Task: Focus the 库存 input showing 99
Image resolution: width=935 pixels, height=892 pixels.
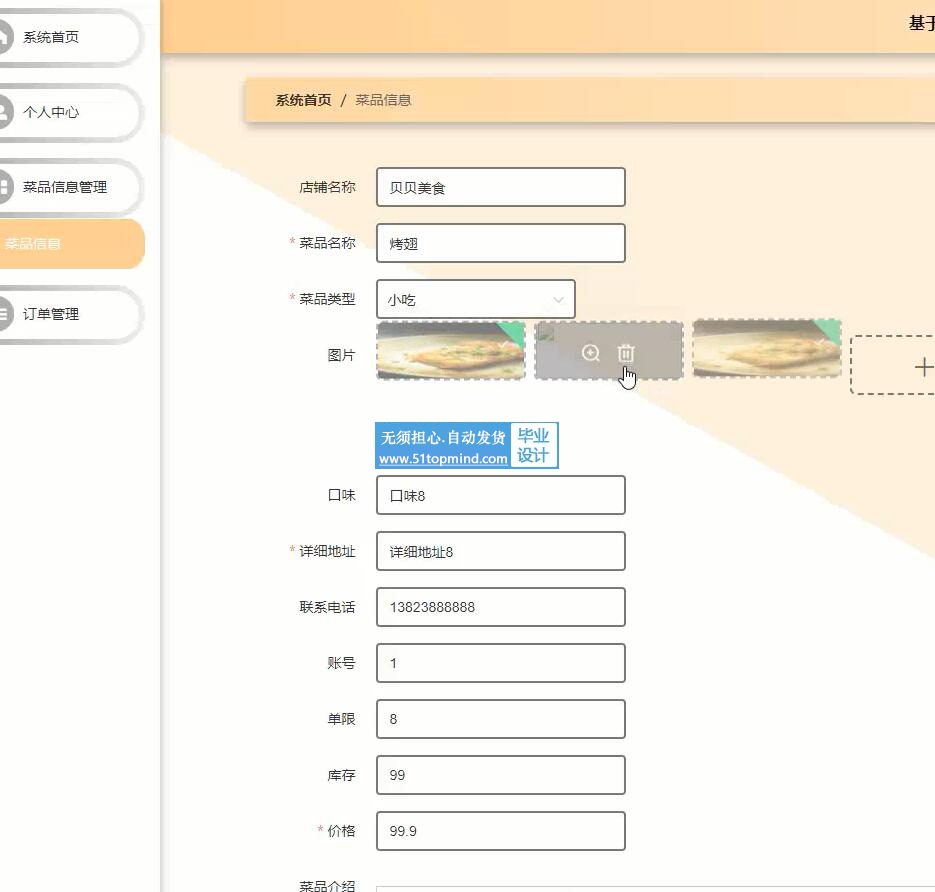Action: pos(501,775)
